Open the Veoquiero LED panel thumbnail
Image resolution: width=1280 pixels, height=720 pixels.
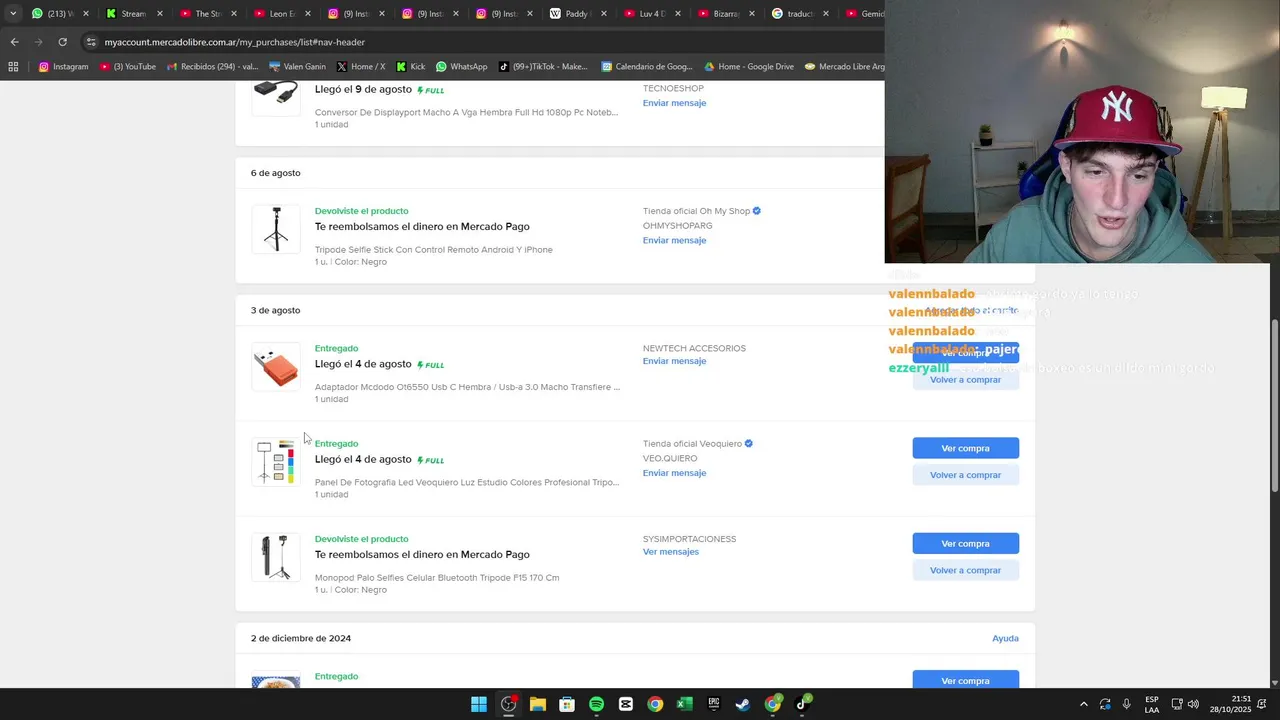click(276, 461)
